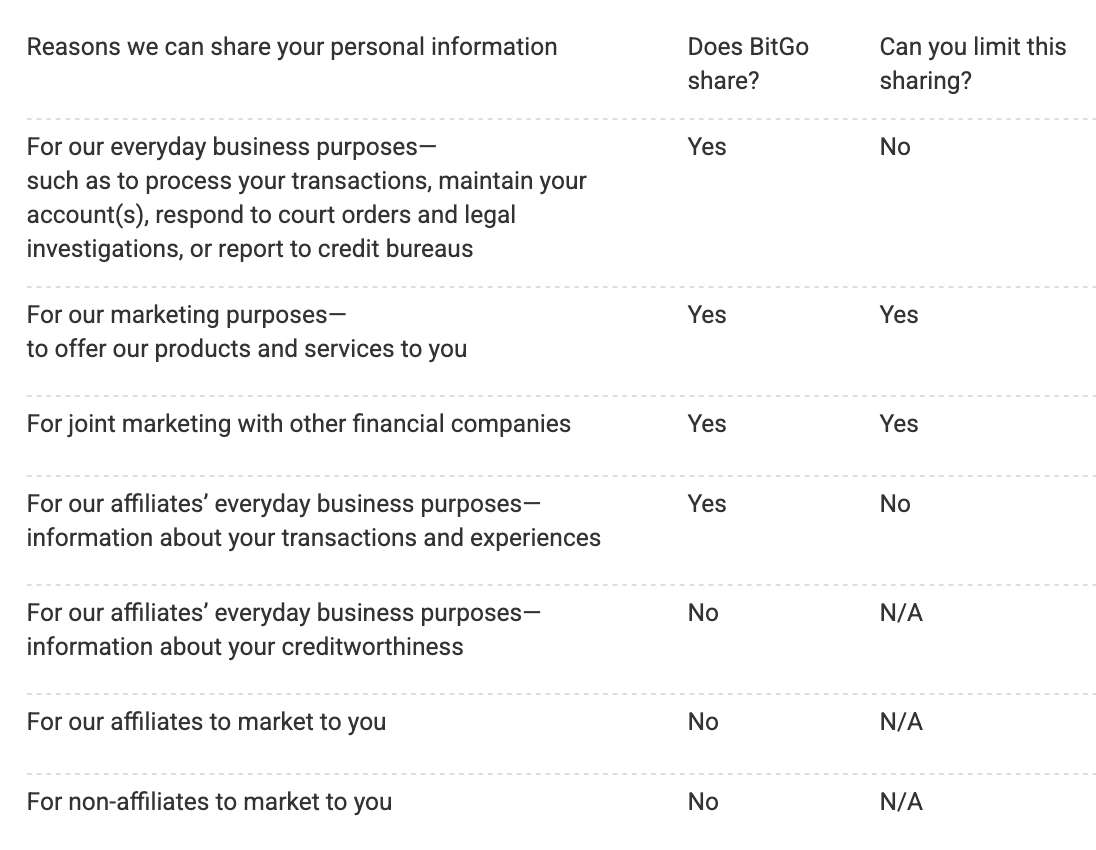Screen dimensions: 1096x850
Task: Click 'N/A' in the creditworthiness row
Action: [901, 613]
